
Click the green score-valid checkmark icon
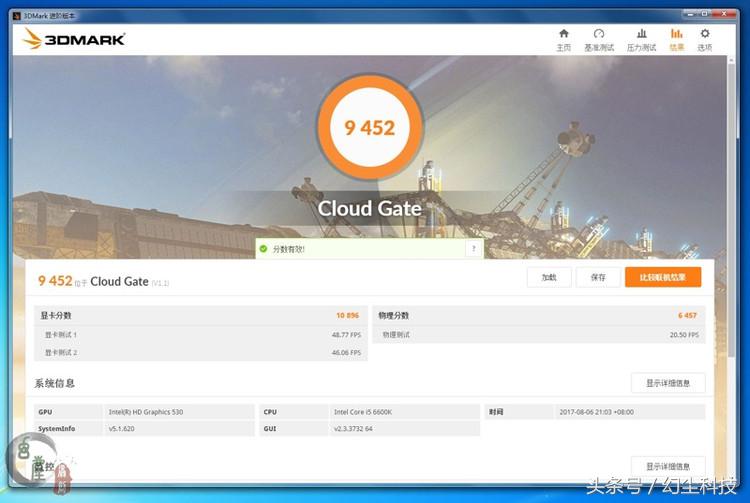click(263, 248)
